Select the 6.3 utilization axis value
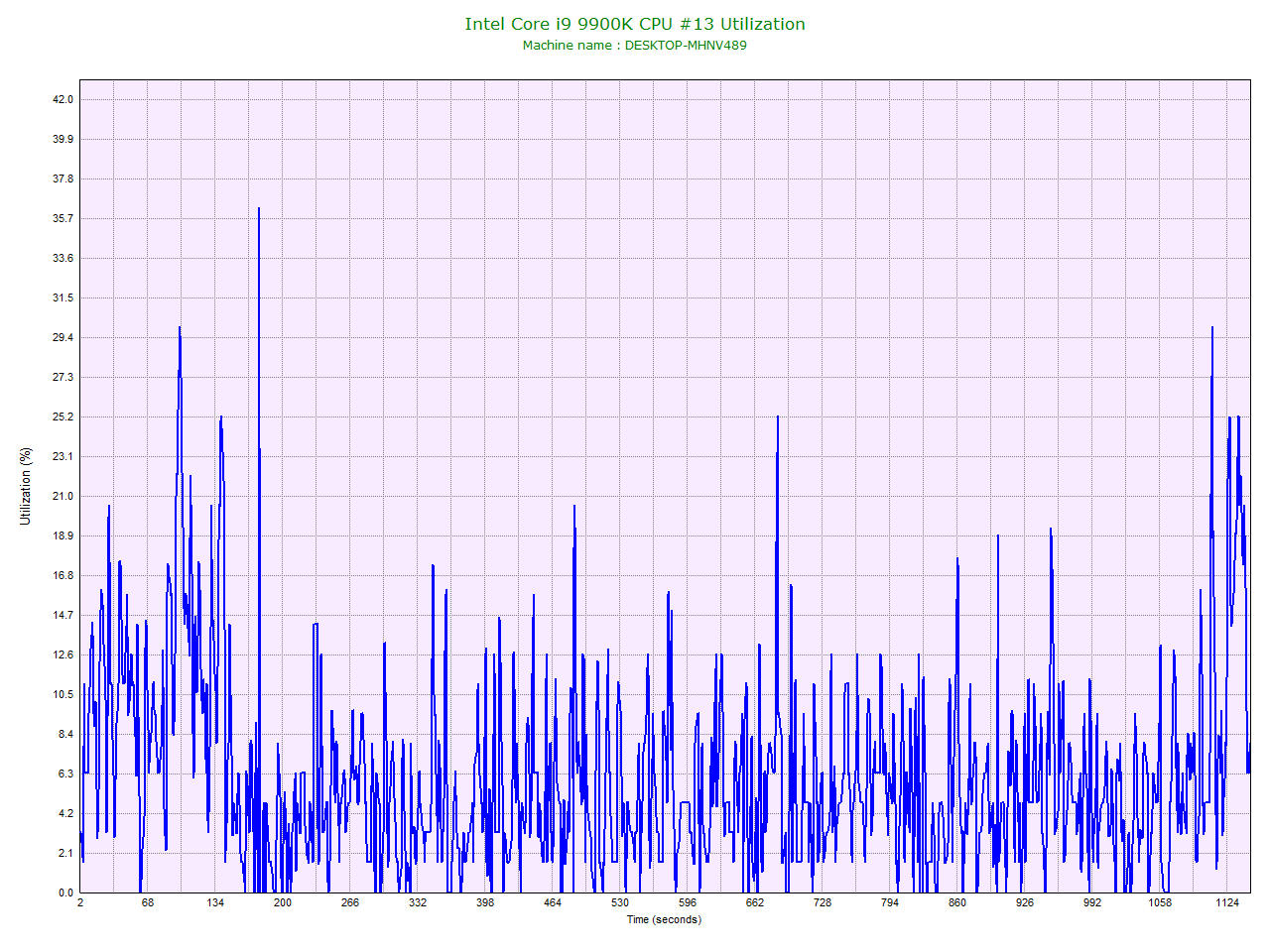 (66, 773)
